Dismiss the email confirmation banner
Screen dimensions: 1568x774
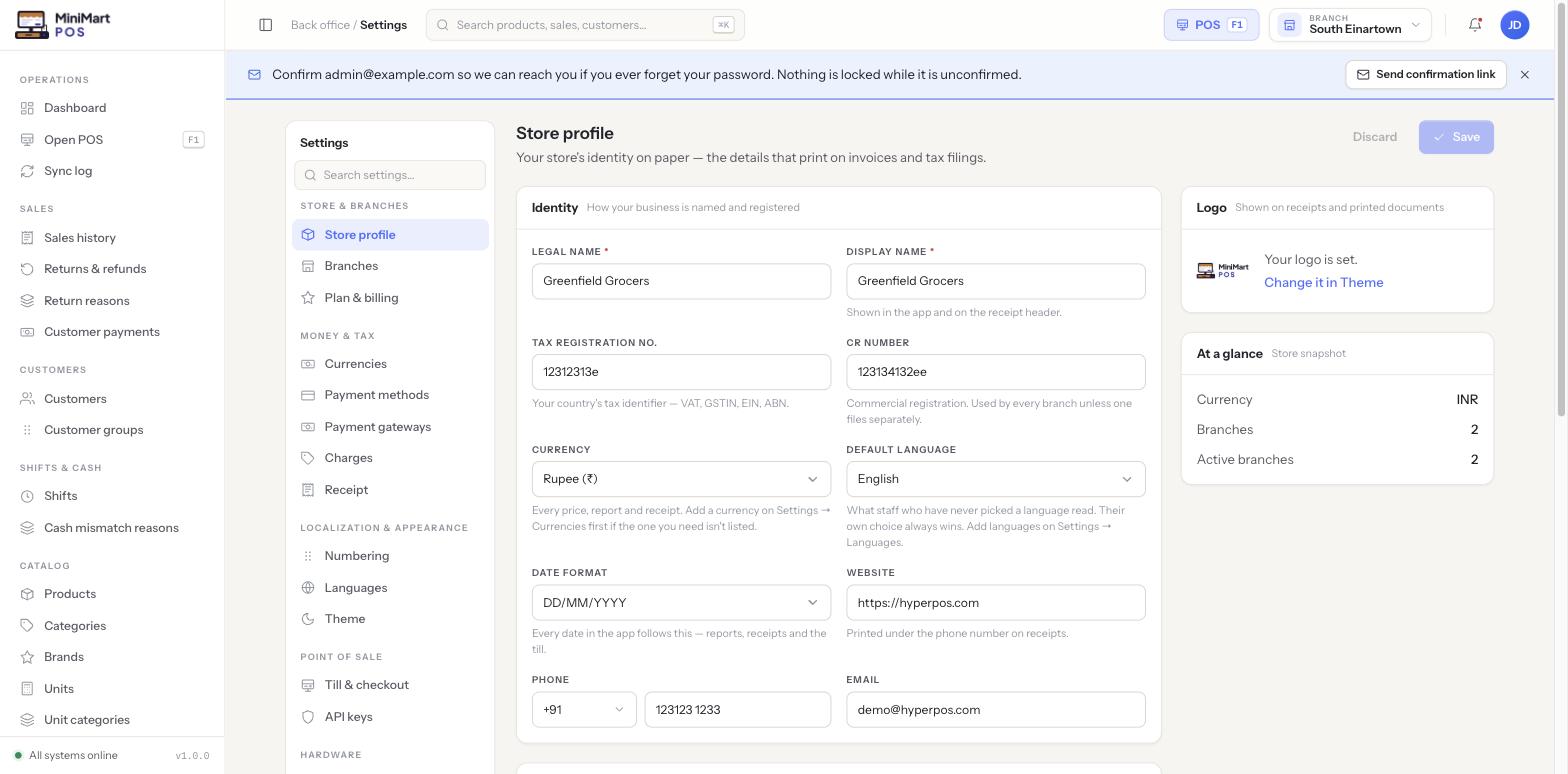tap(1525, 75)
